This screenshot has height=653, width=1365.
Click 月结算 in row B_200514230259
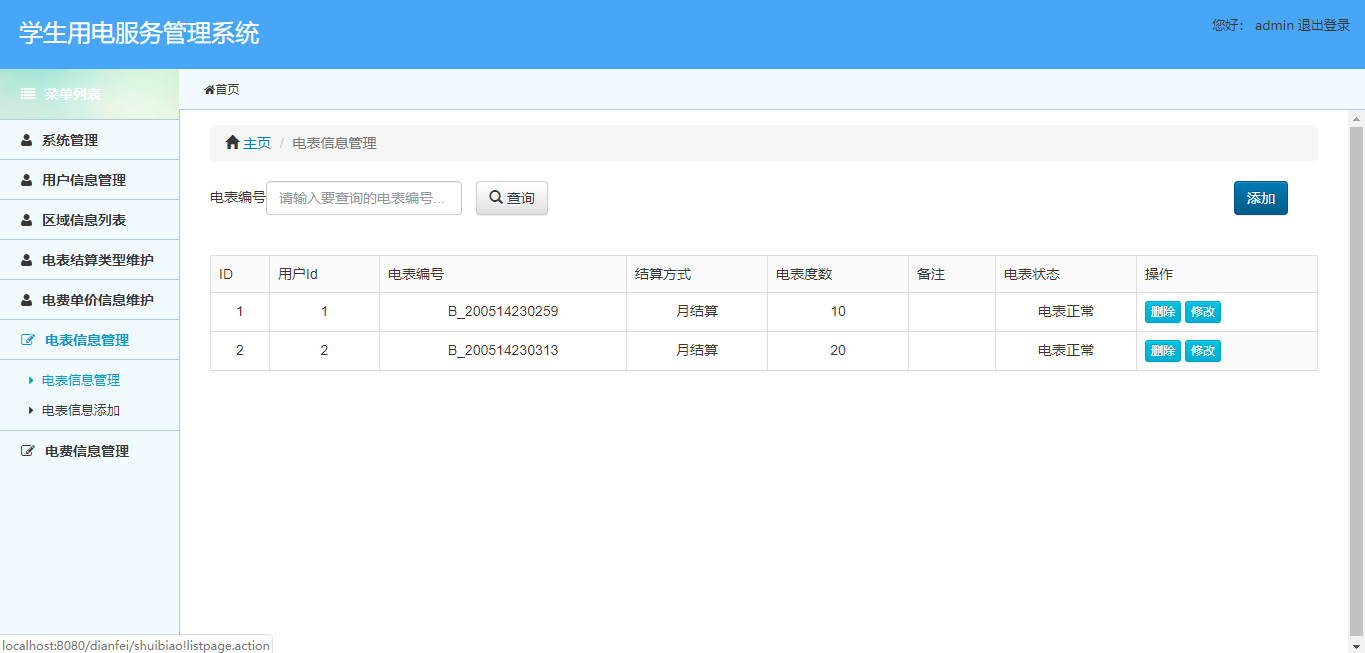point(697,312)
